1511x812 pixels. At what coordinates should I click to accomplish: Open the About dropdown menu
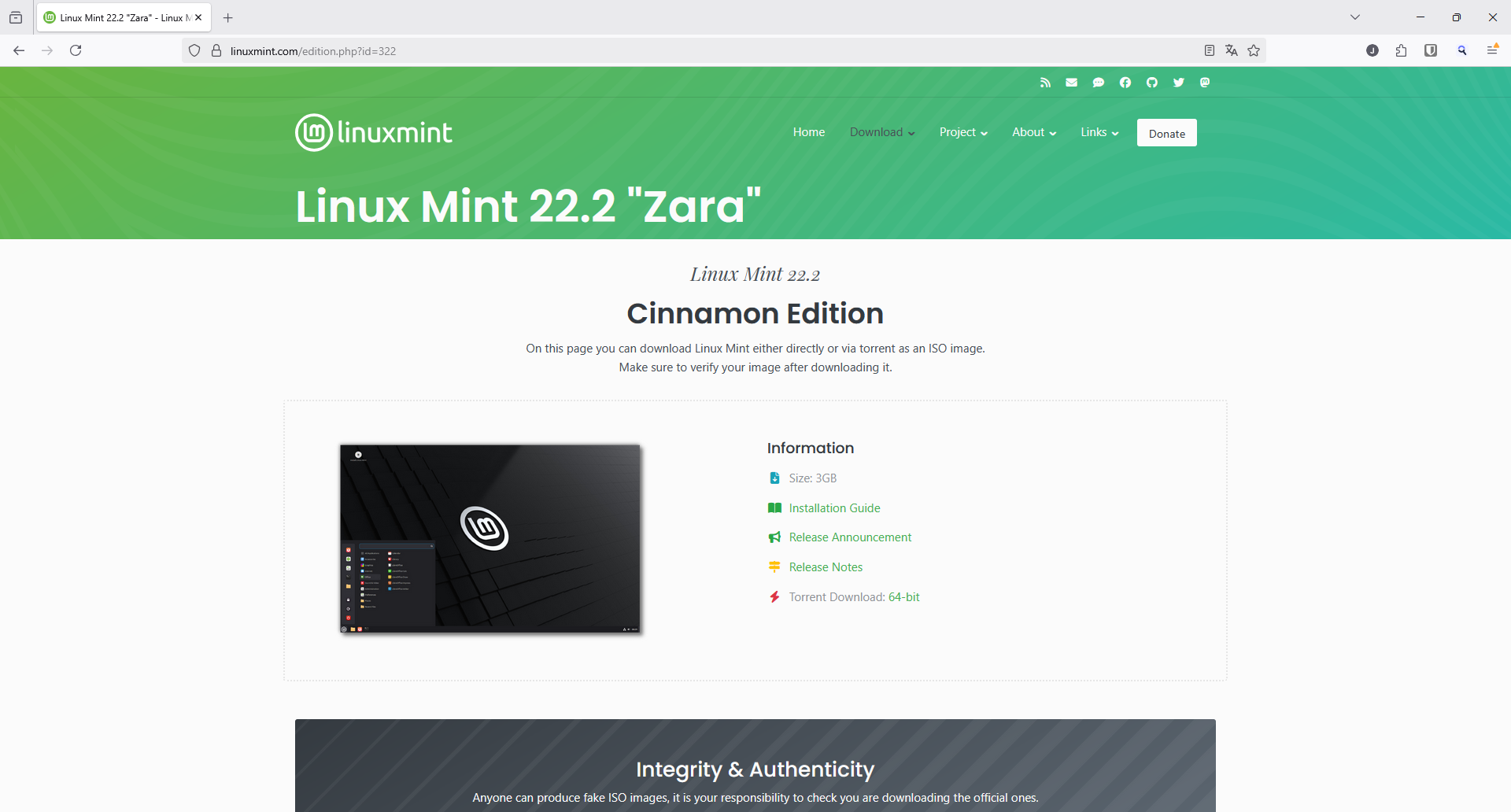[x=1034, y=132]
